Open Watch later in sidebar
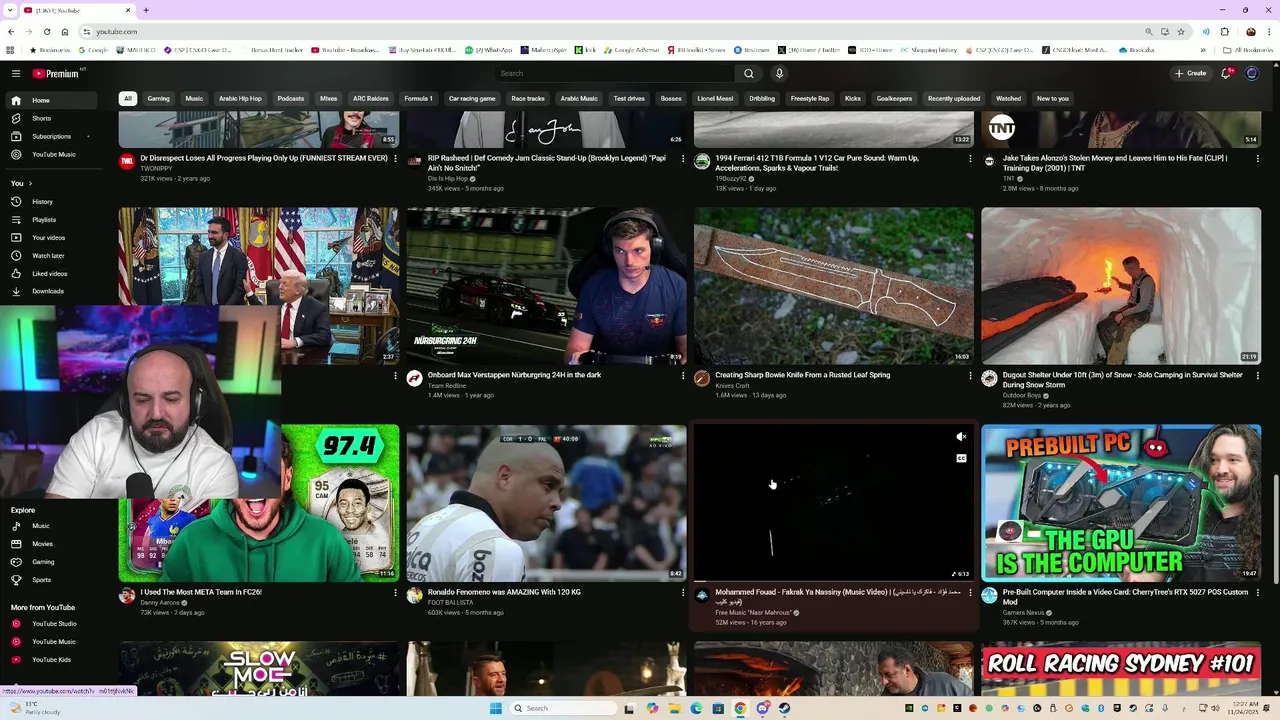1280x720 pixels. 50,256
